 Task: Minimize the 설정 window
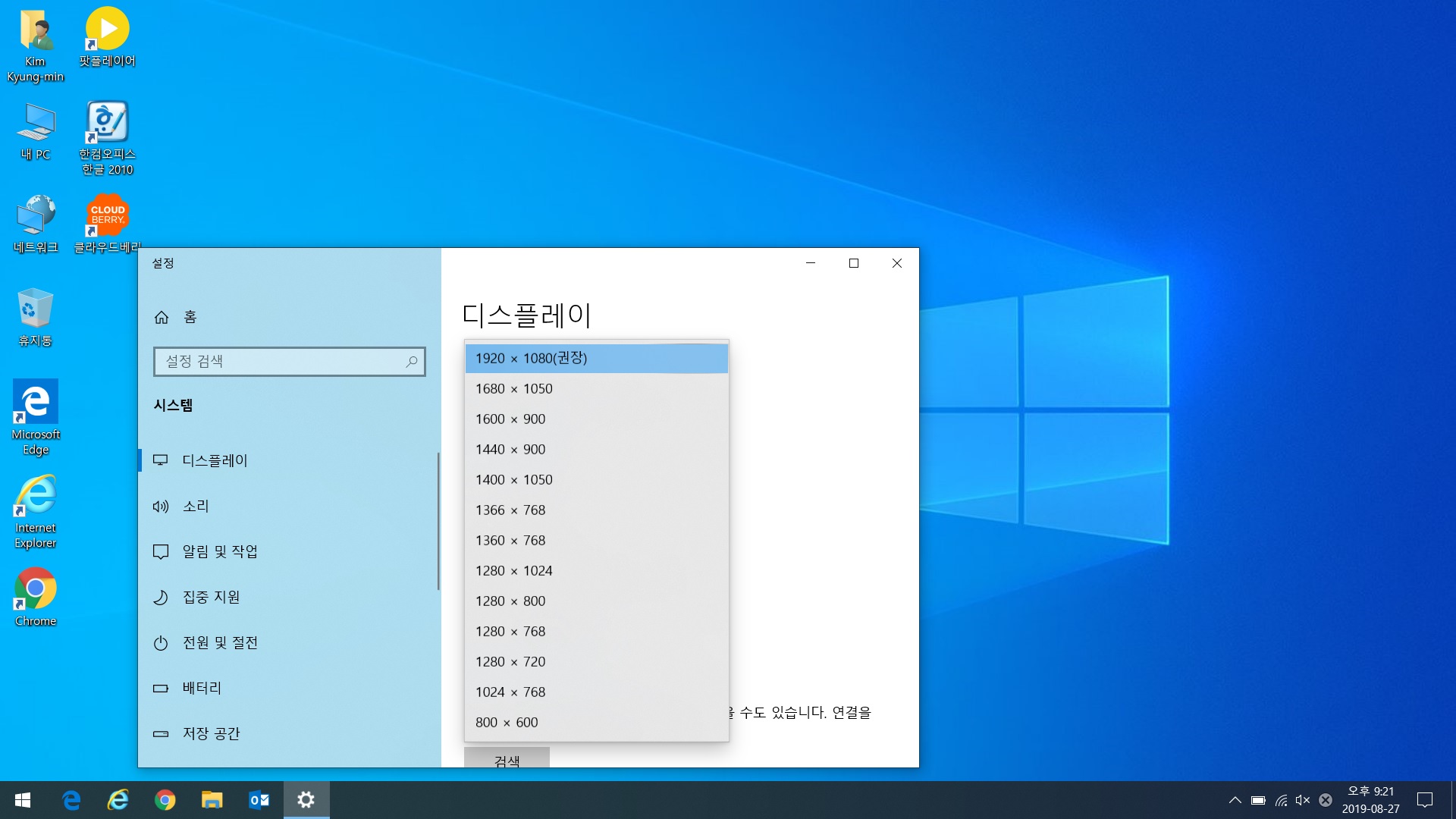pyautogui.click(x=811, y=263)
